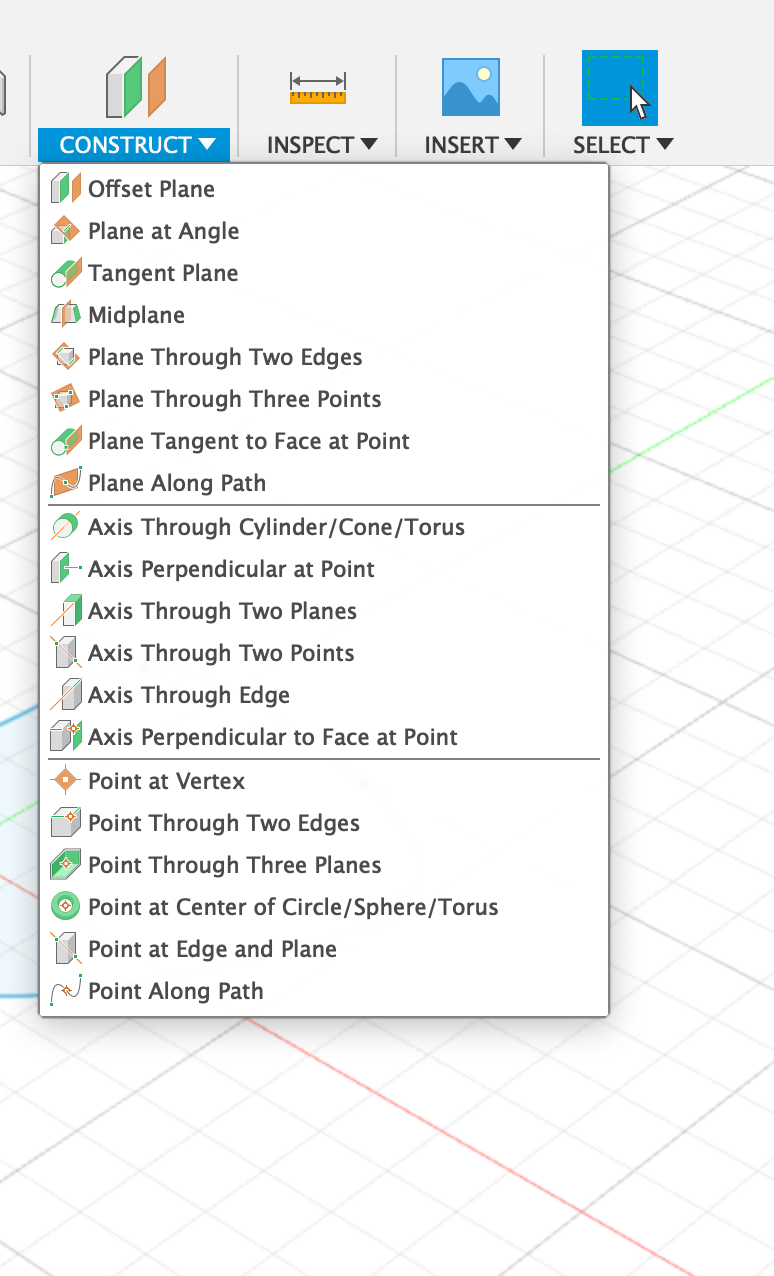Click Axis Perpendicular at Point icon

[65, 568]
